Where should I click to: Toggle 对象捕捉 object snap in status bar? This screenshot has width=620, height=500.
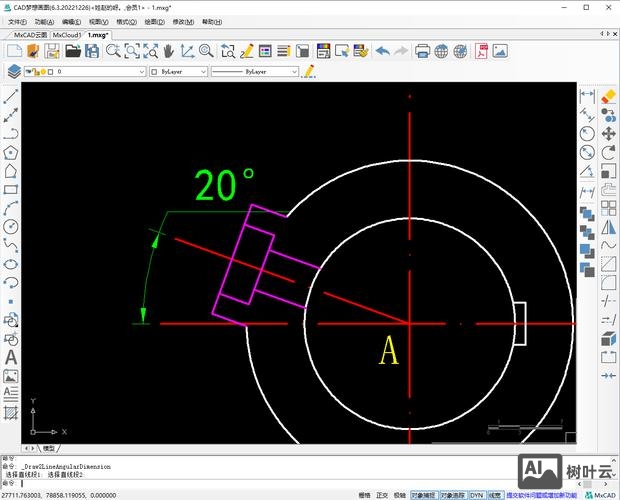[x=424, y=494]
